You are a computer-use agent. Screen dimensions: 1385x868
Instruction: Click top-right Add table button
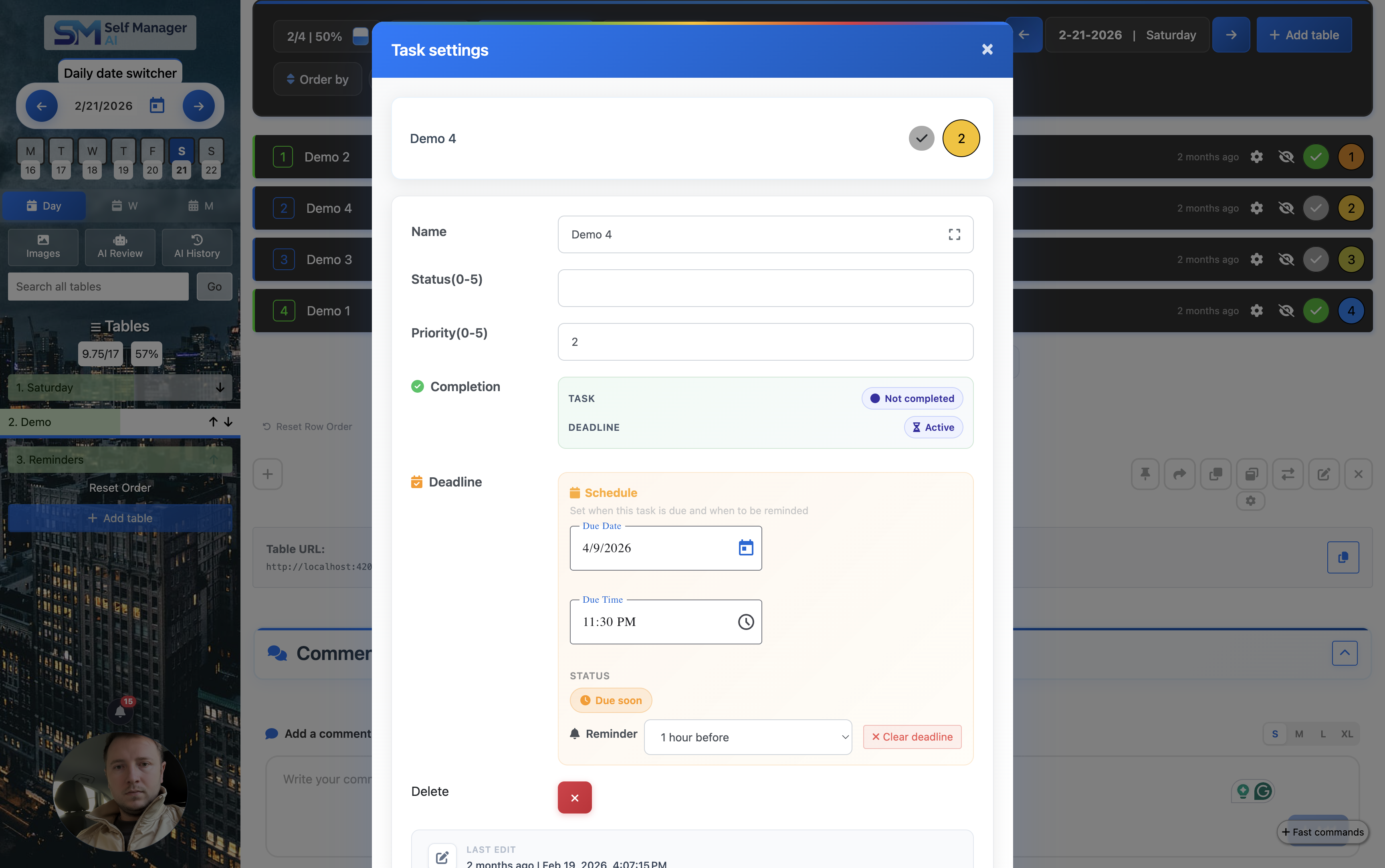click(1304, 35)
